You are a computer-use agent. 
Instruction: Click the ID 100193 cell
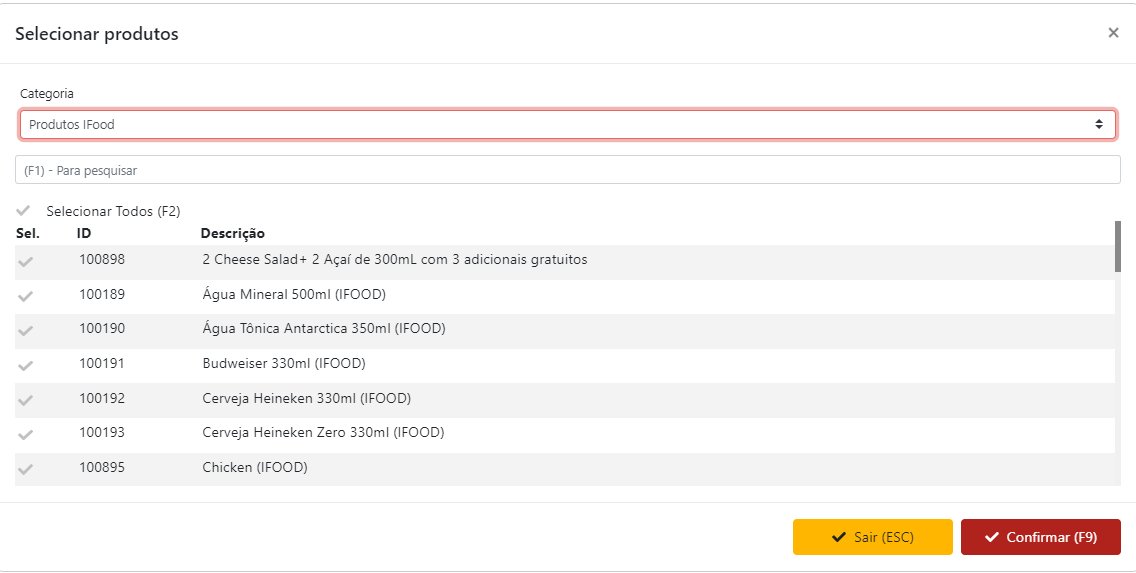point(102,433)
